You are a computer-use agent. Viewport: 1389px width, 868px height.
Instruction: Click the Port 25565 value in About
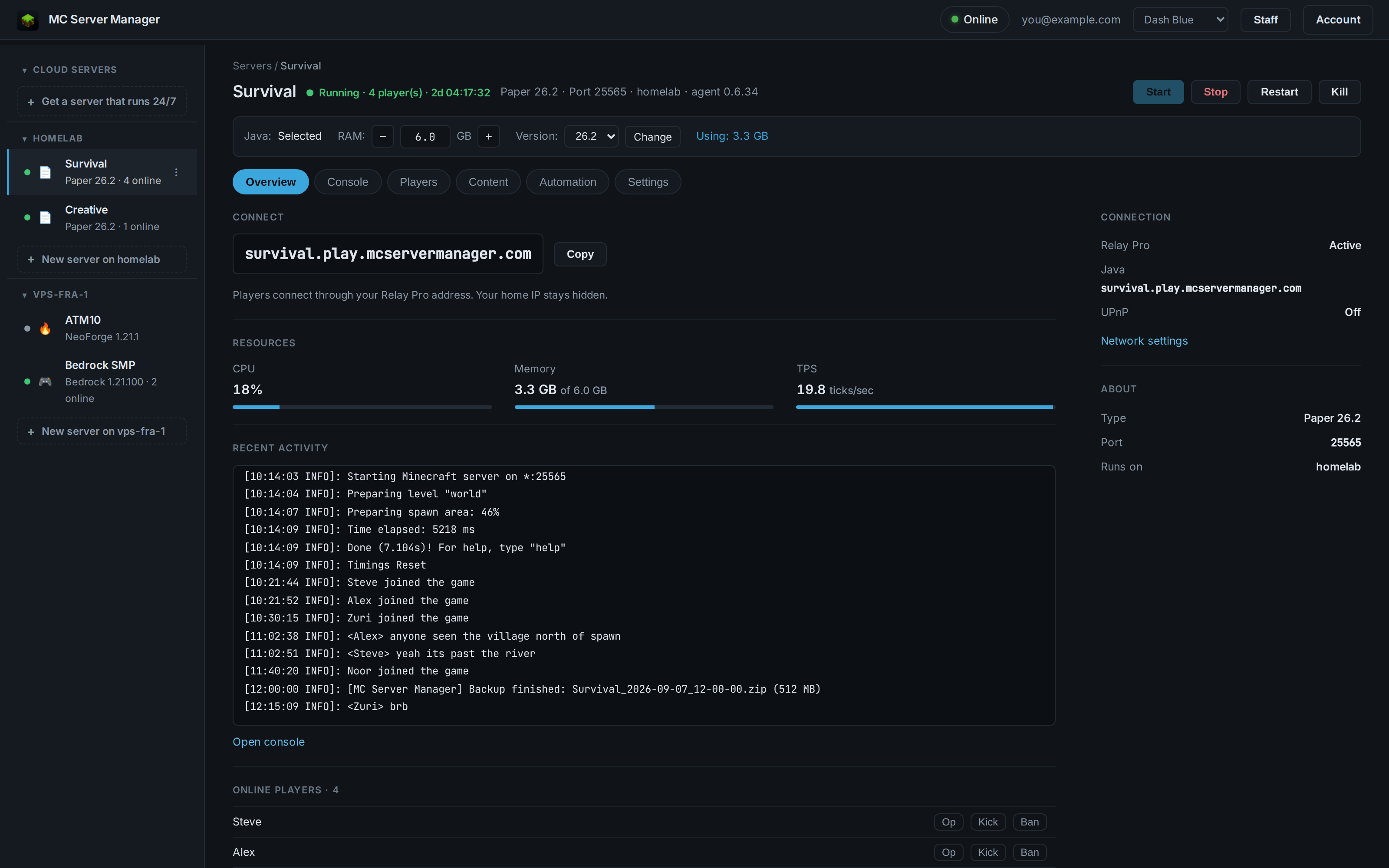point(1346,443)
